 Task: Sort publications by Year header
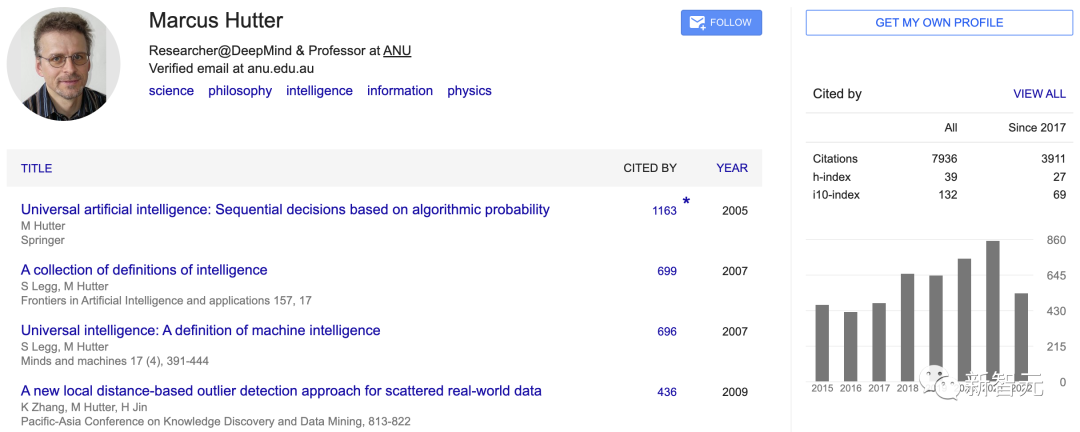pyautogui.click(x=732, y=168)
